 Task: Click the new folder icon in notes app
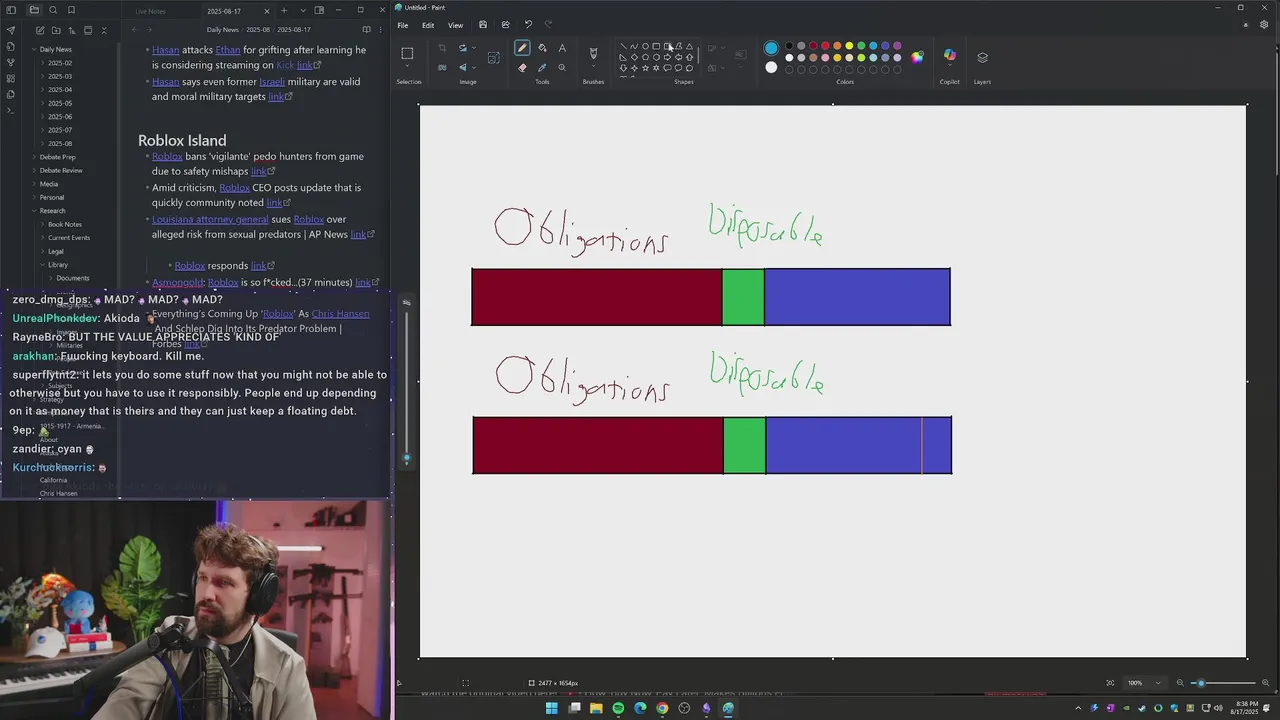click(x=55, y=30)
